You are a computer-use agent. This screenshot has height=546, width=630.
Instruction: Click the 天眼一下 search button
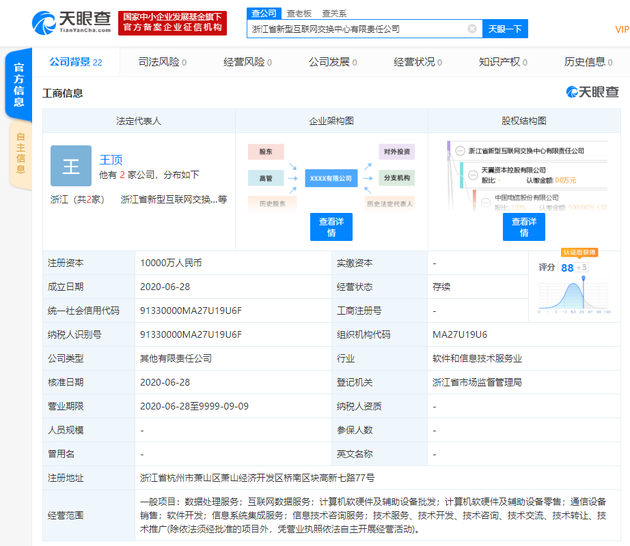click(x=504, y=29)
